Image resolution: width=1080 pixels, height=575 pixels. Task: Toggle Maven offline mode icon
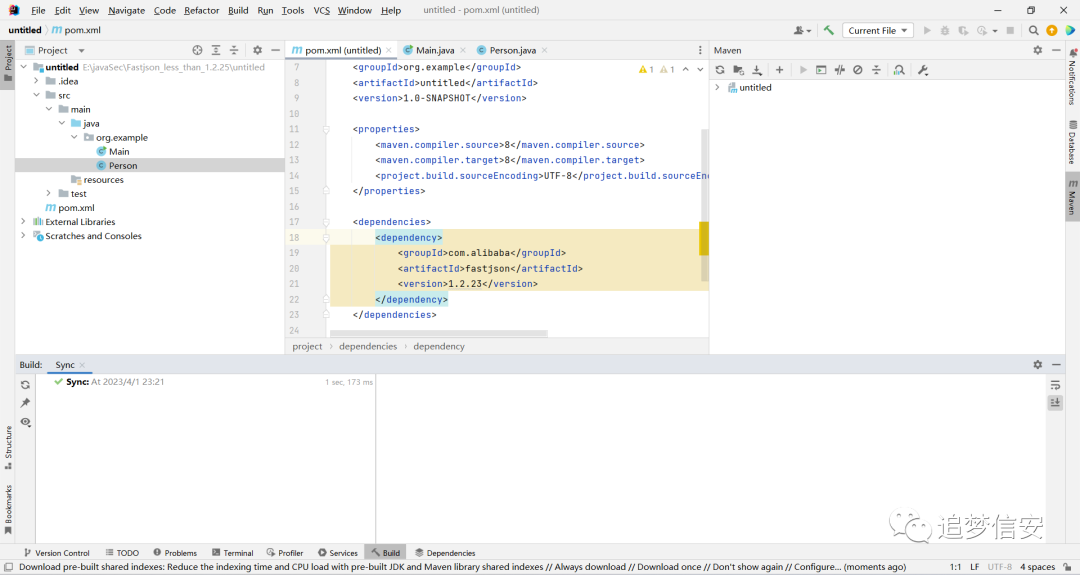pyautogui.click(x=840, y=70)
